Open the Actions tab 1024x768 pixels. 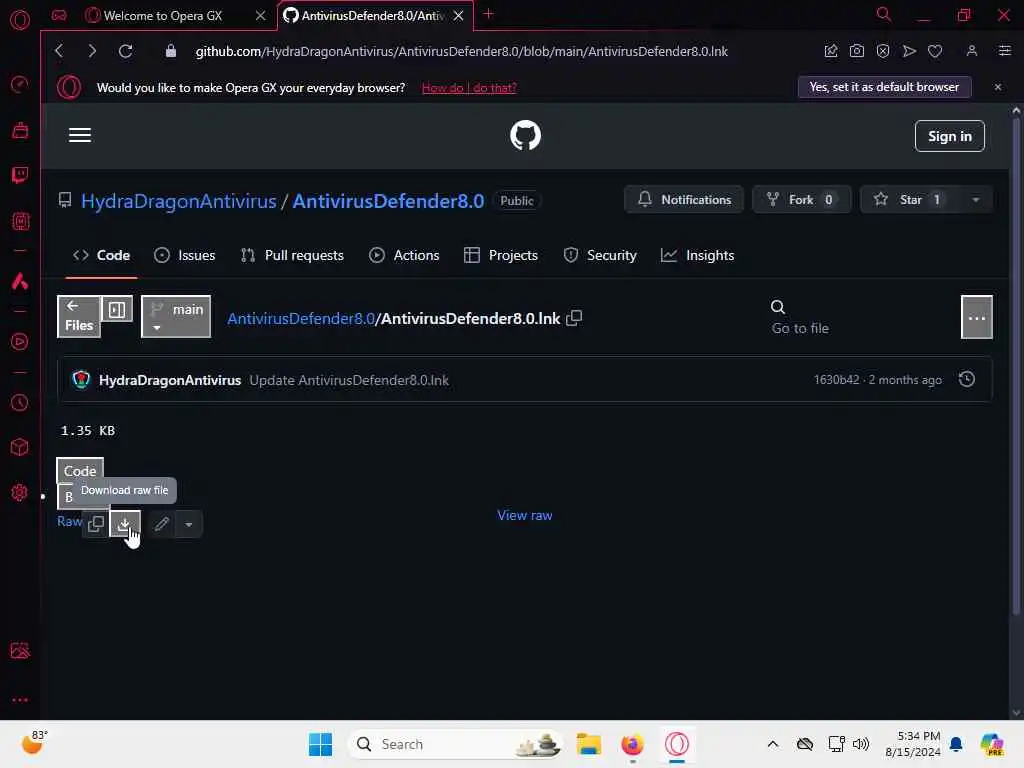404,255
